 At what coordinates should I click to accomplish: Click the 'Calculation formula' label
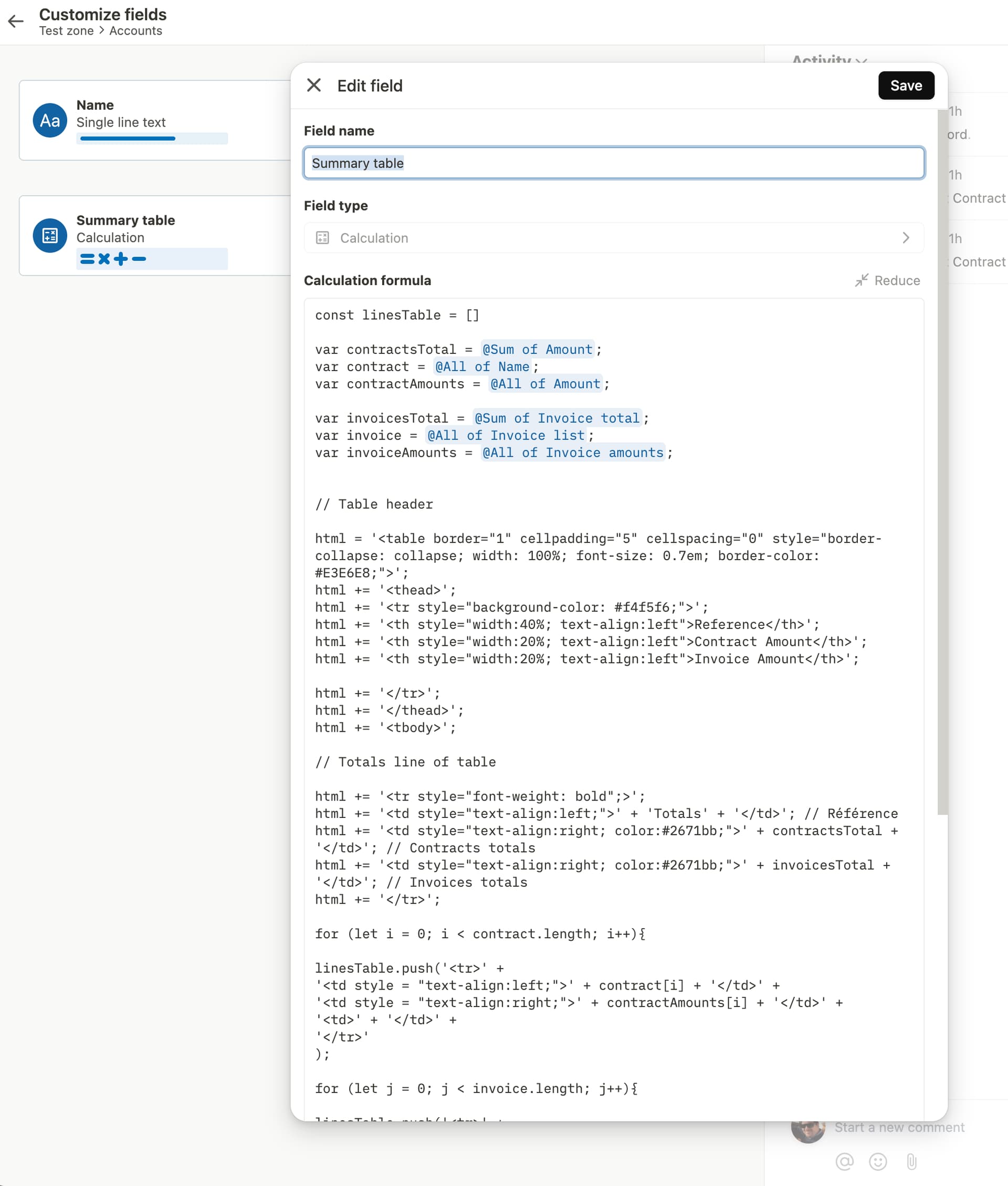[x=367, y=280]
